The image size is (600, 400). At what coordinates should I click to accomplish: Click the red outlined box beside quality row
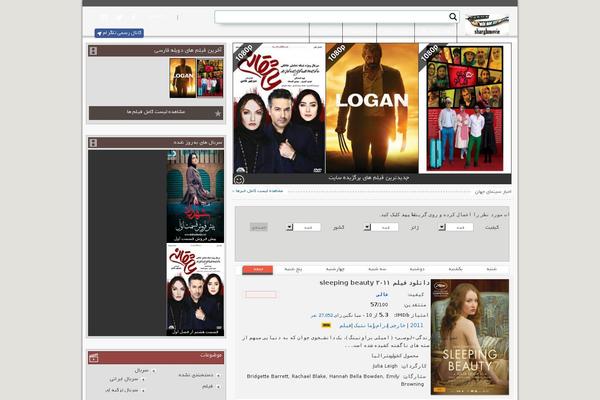click(261, 294)
